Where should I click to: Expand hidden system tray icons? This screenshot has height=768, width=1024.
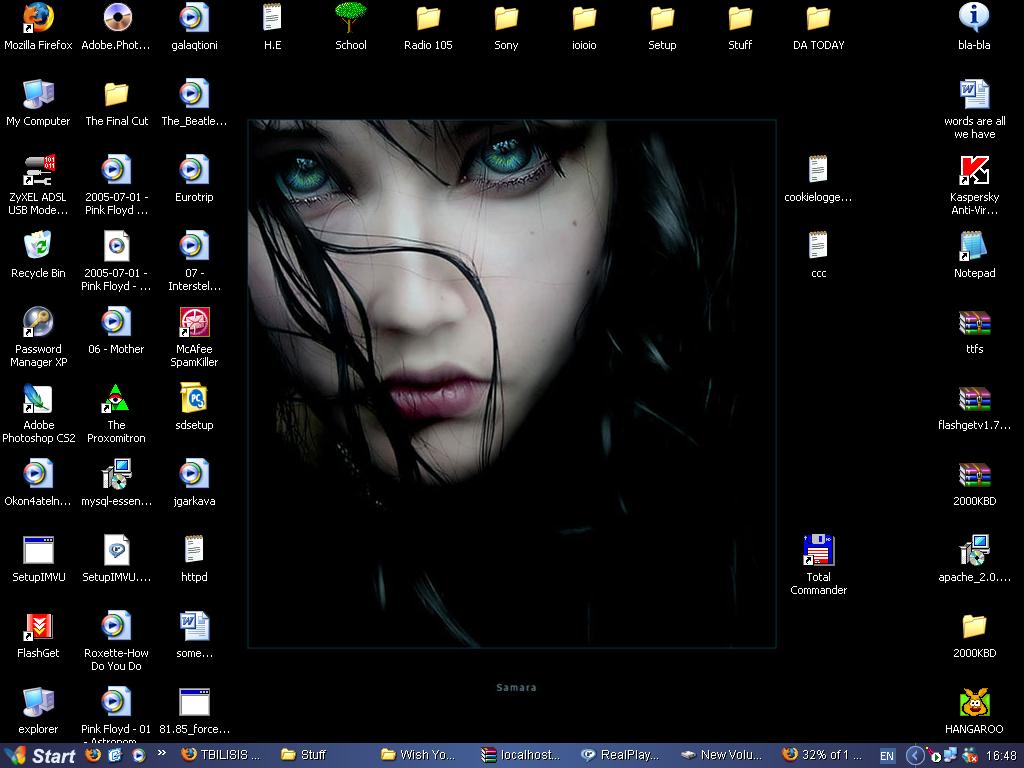coord(915,756)
